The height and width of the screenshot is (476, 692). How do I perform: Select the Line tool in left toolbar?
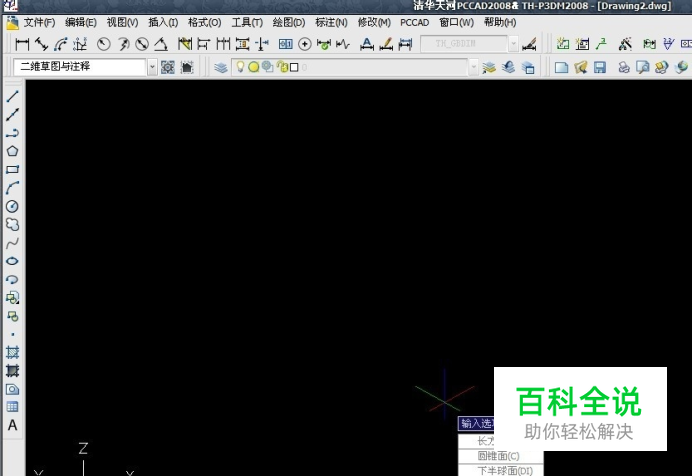pyautogui.click(x=12, y=96)
